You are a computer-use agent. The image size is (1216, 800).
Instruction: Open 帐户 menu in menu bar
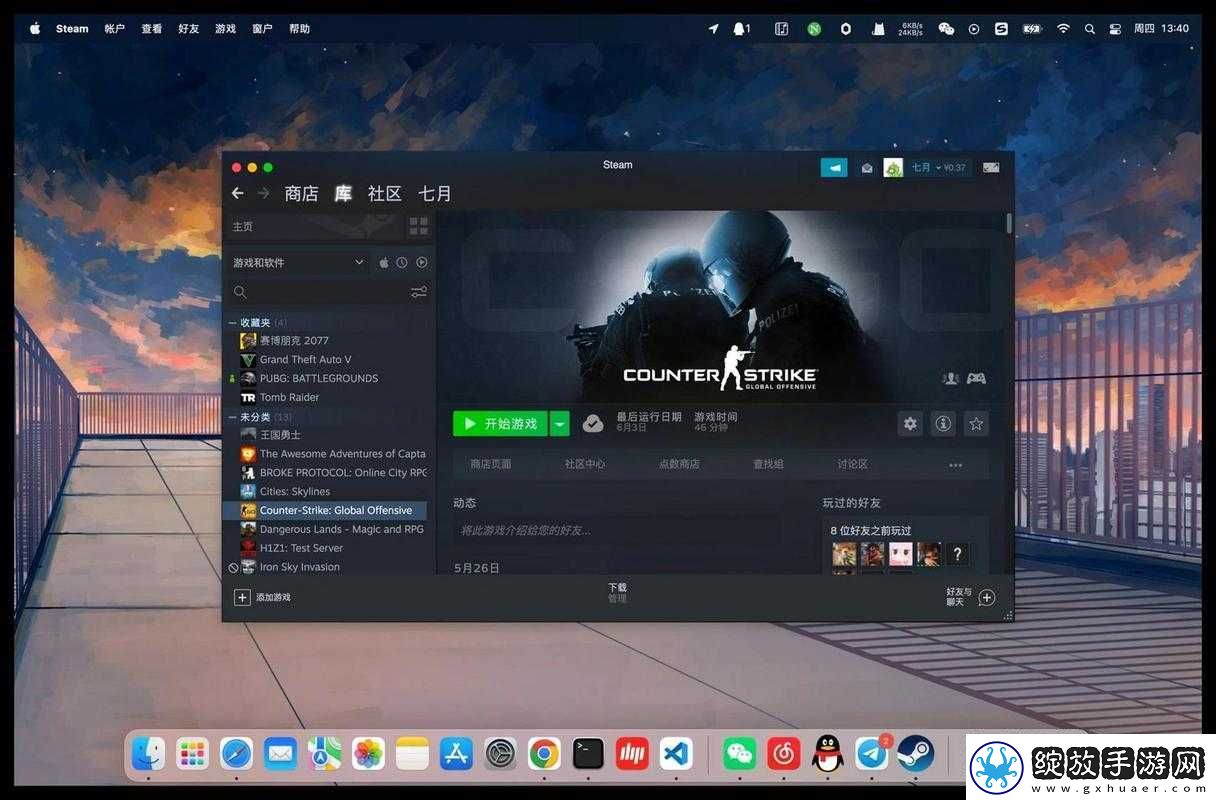click(x=115, y=29)
